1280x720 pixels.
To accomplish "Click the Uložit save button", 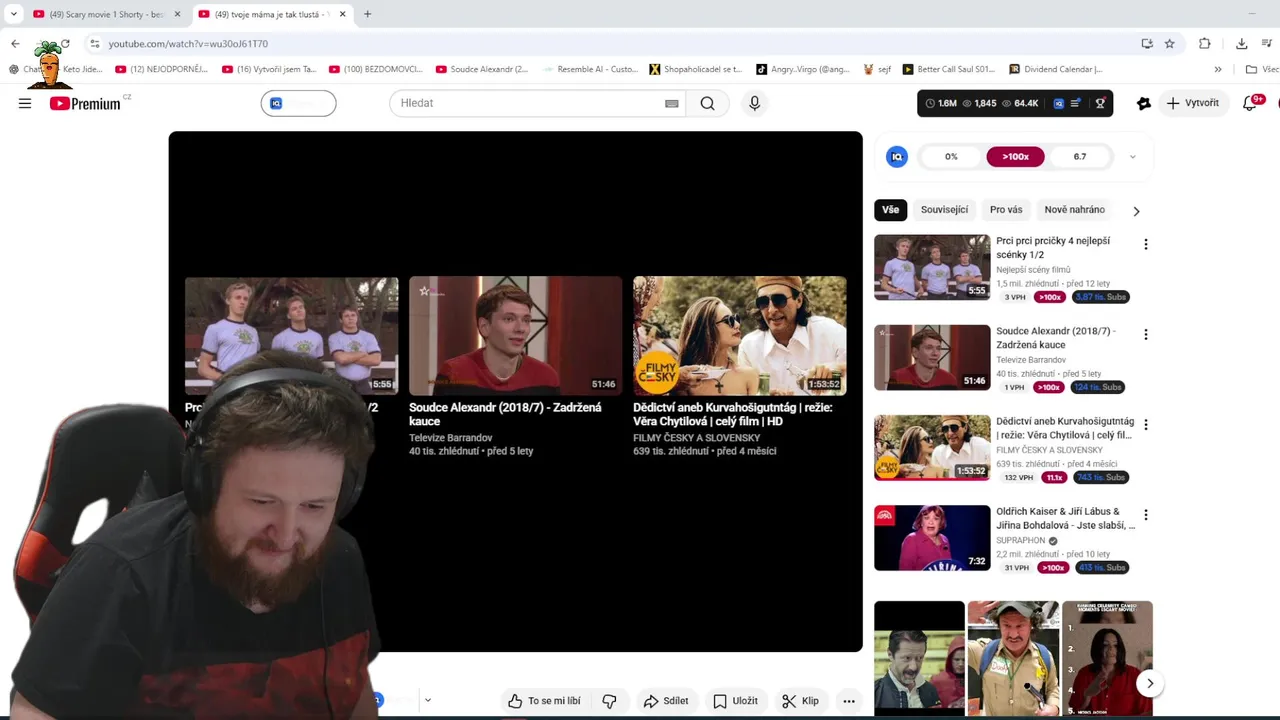I will point(735,701).
